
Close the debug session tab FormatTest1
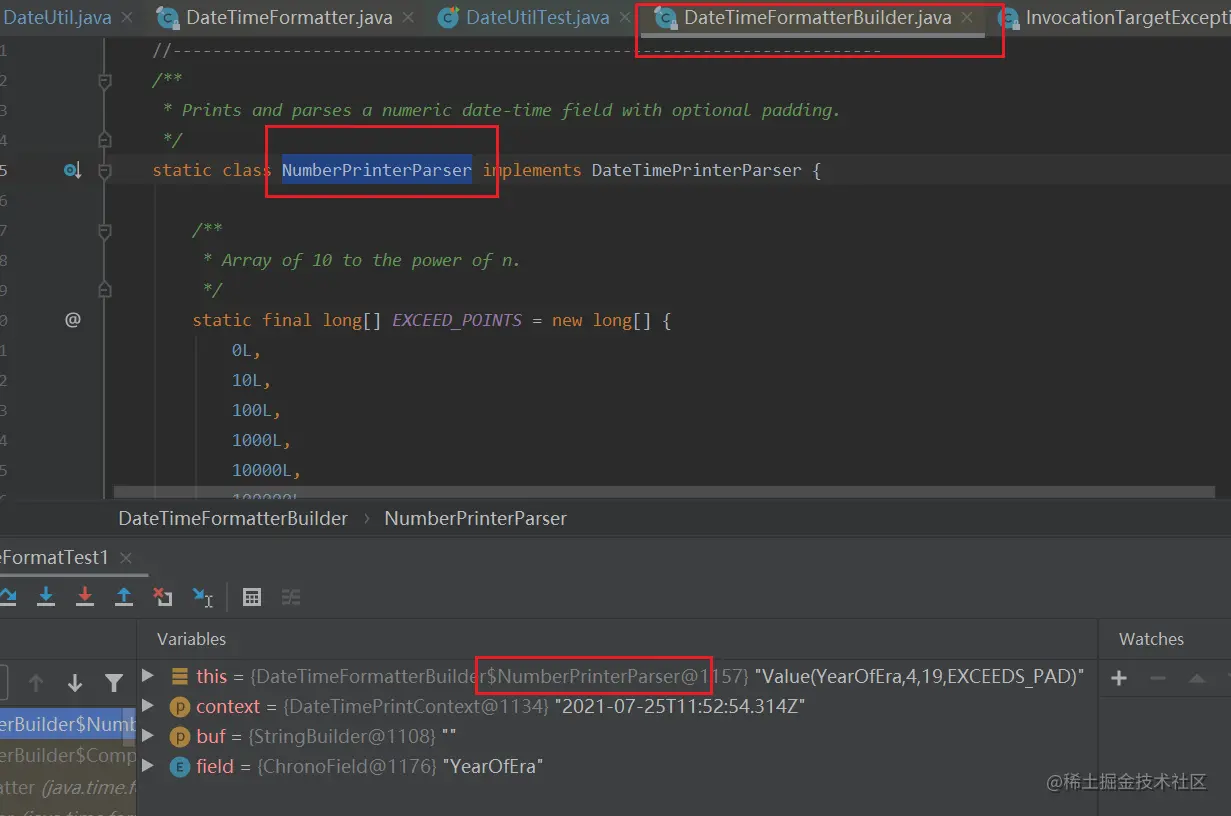point(126,558)
